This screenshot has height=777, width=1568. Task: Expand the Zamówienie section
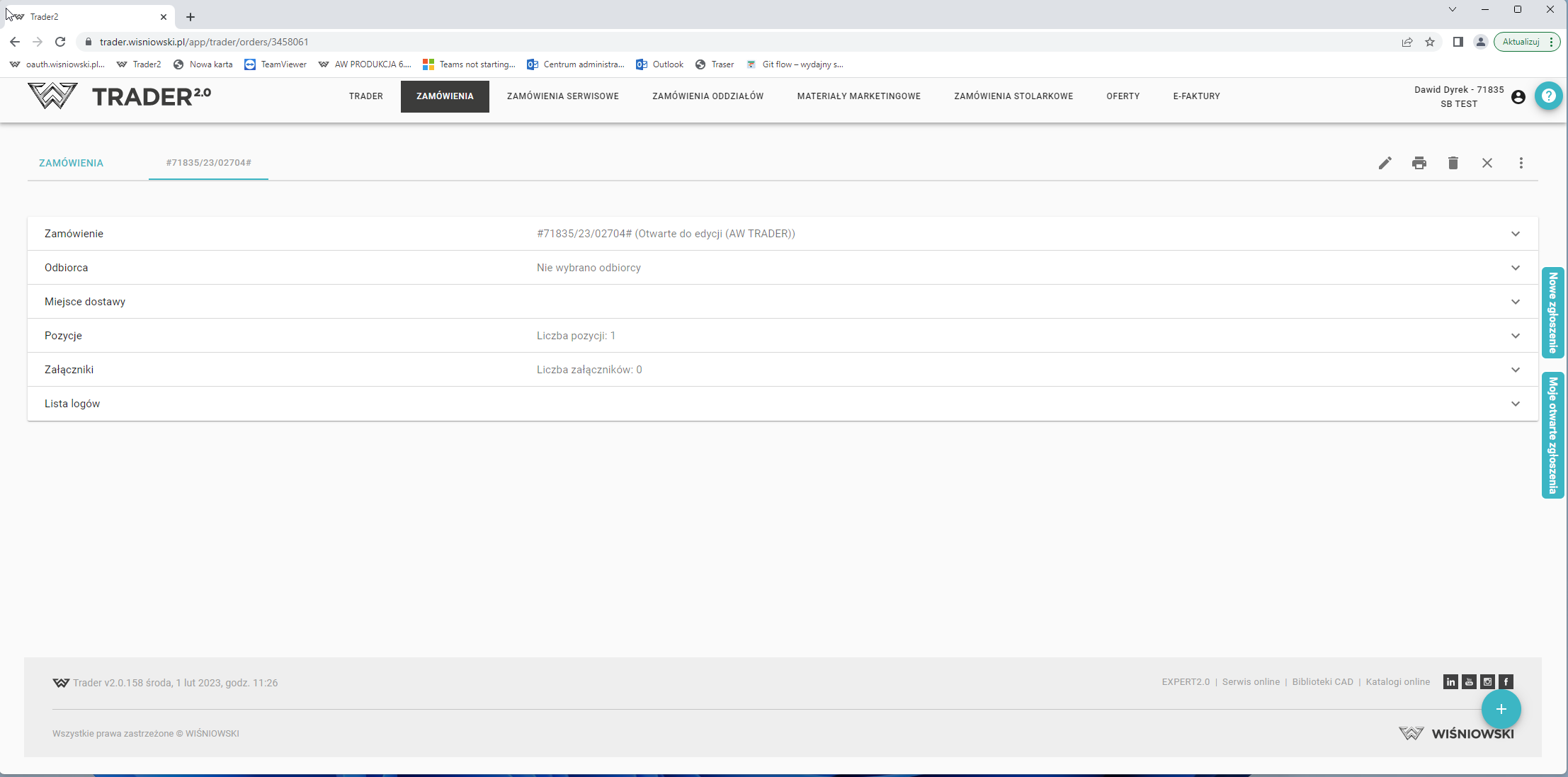click(x=1515, y=234)
